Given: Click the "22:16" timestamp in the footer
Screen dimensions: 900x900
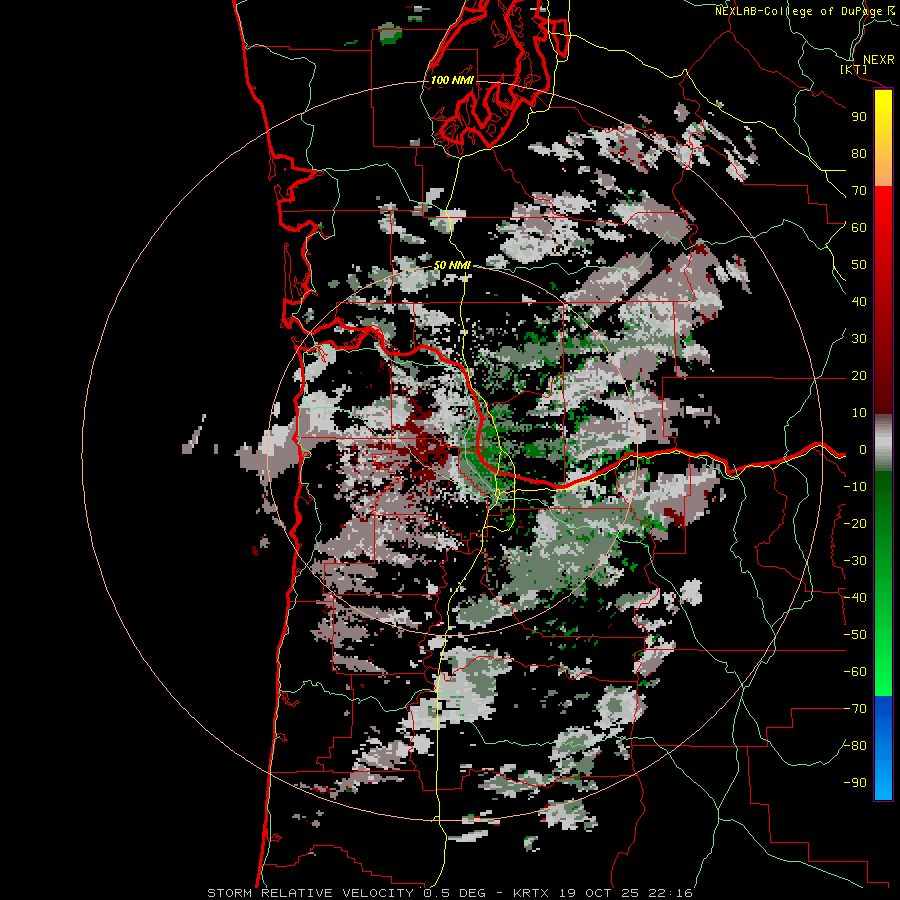Looking at the screenshot, I should click(x=670, y=893).
